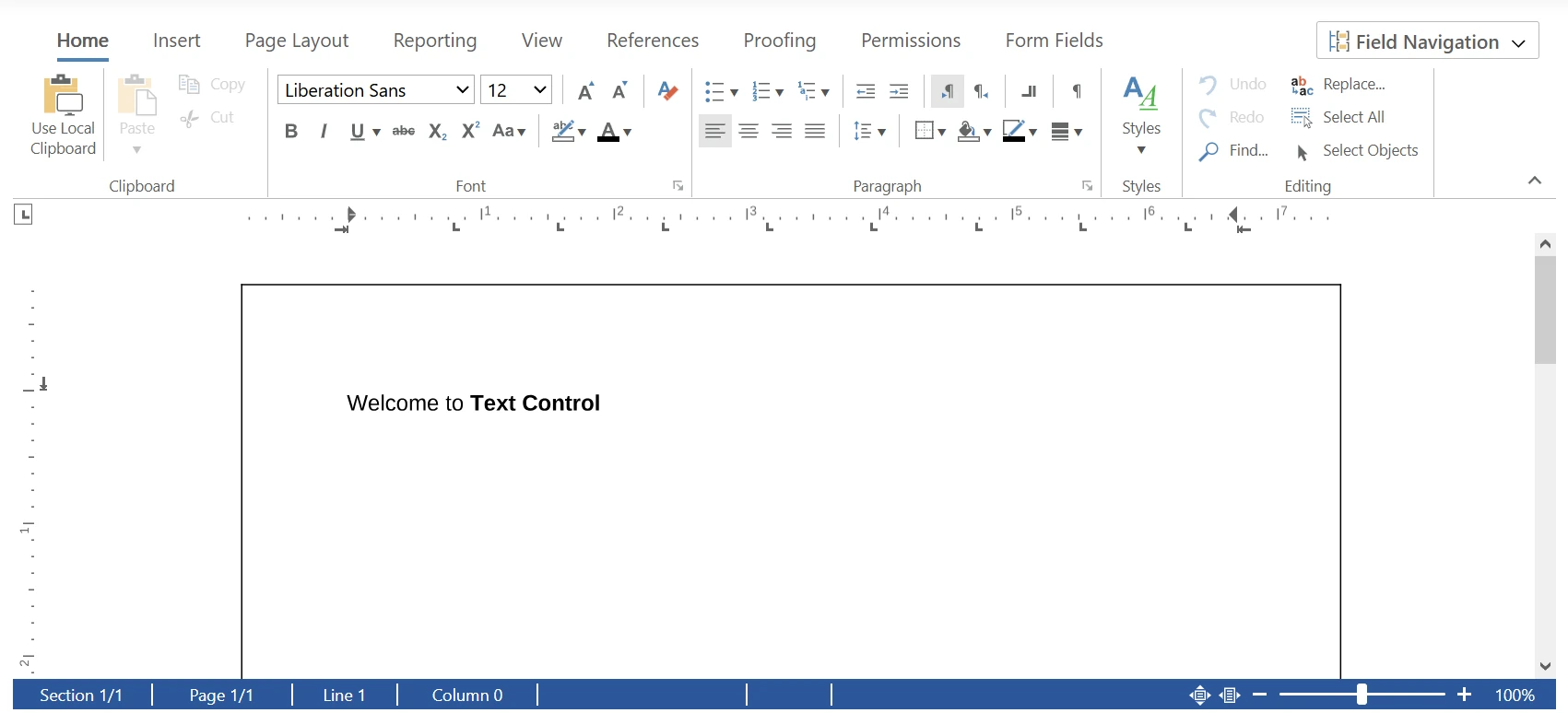Clear text formatting
The height and width of the screenshot is (713, 1568).
(667, 91)
